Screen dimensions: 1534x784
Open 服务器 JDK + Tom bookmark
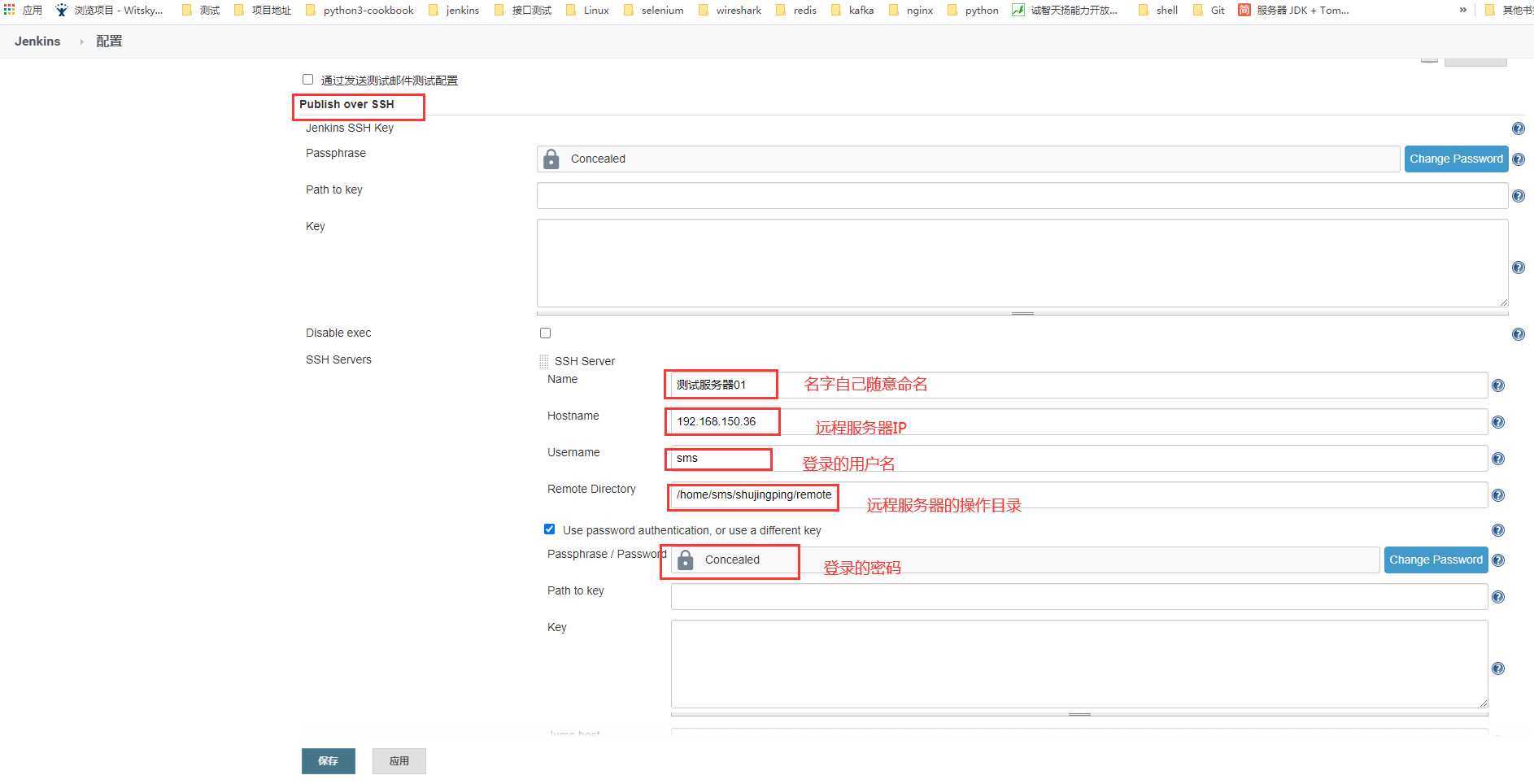[1293, 10]
